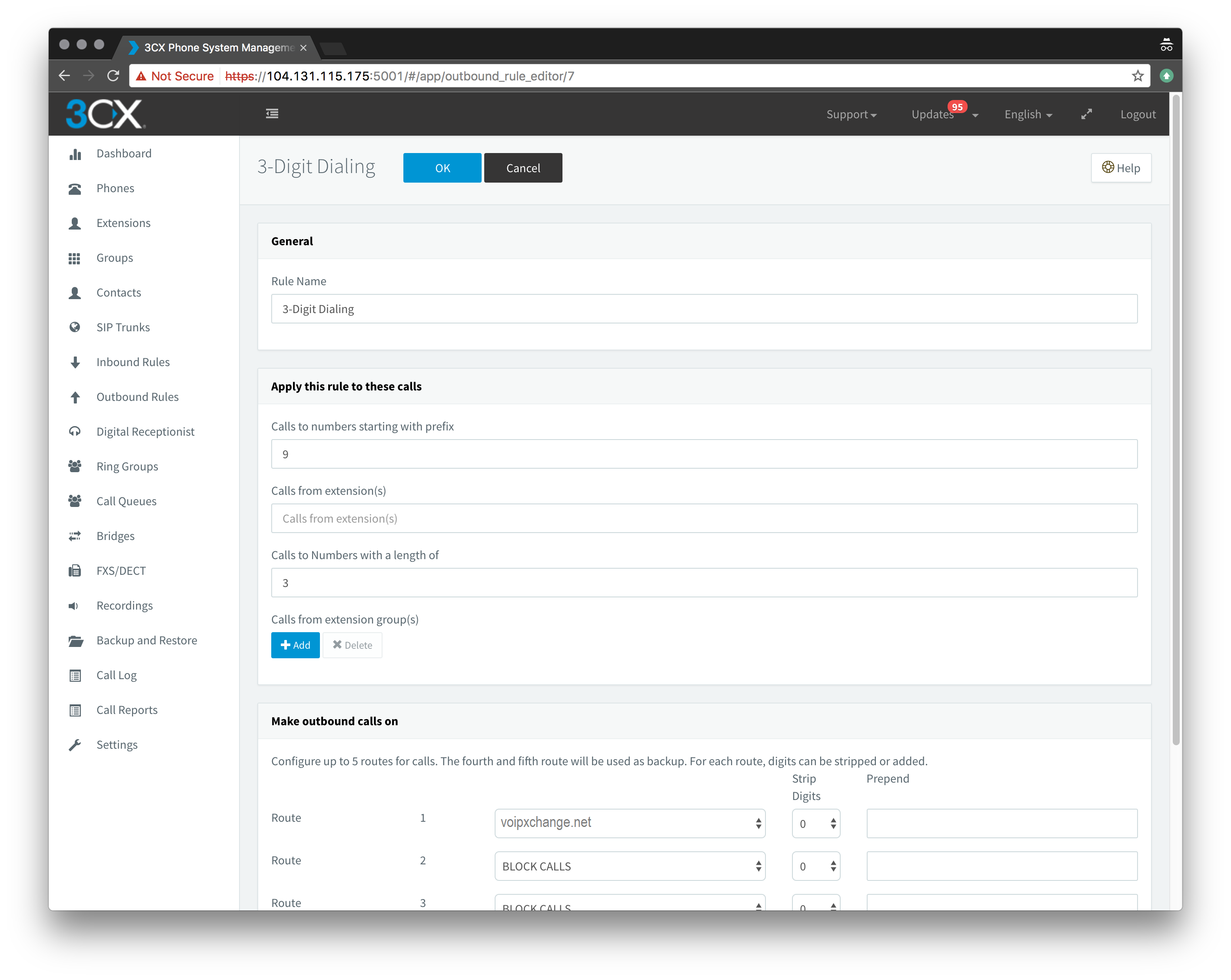Screen dimensions: 1231x980
Task: Click the green browser extension icon
Action: coord(1167,76)
